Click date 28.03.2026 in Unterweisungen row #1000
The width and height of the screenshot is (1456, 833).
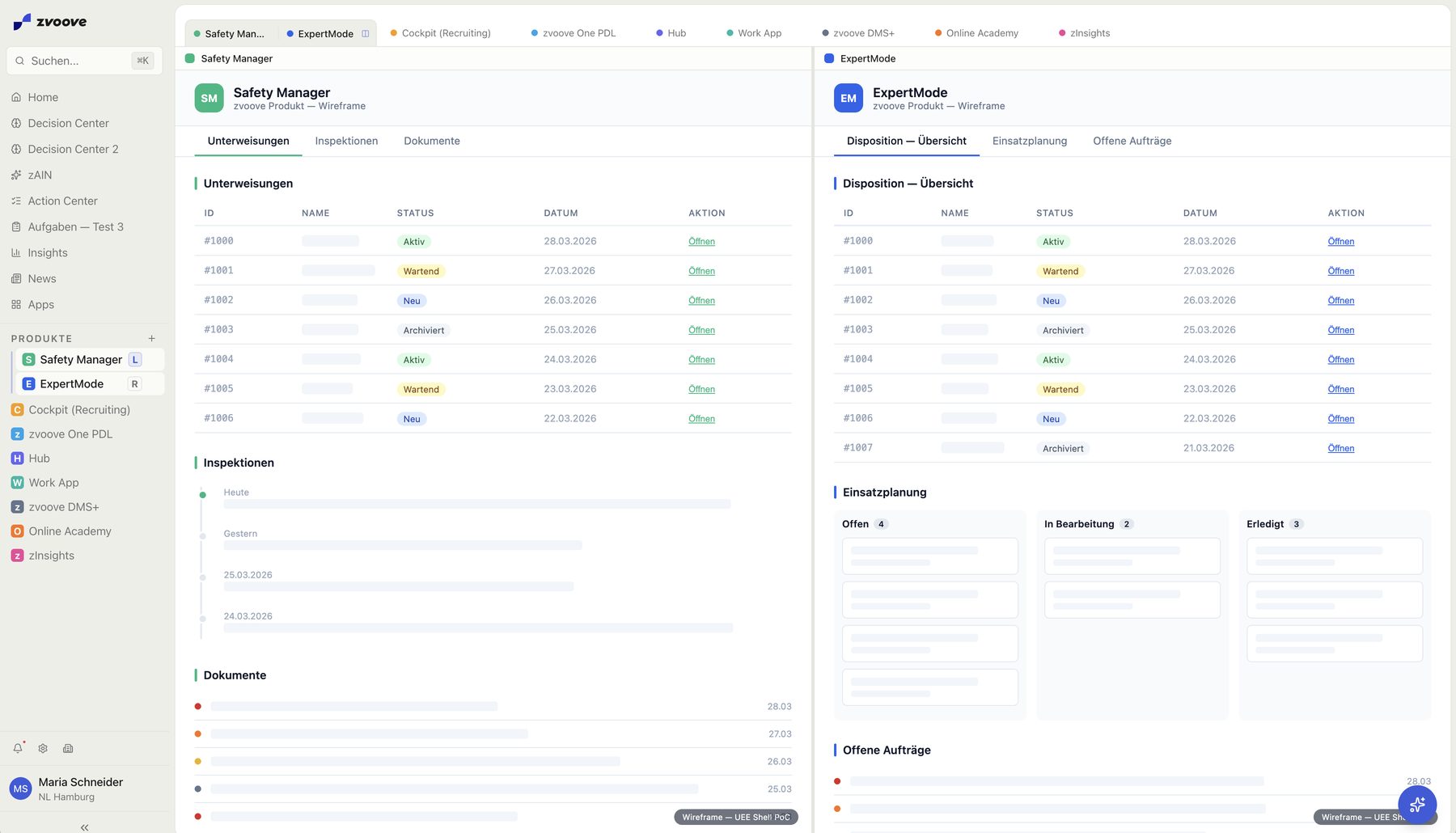[x=570, y=241]
